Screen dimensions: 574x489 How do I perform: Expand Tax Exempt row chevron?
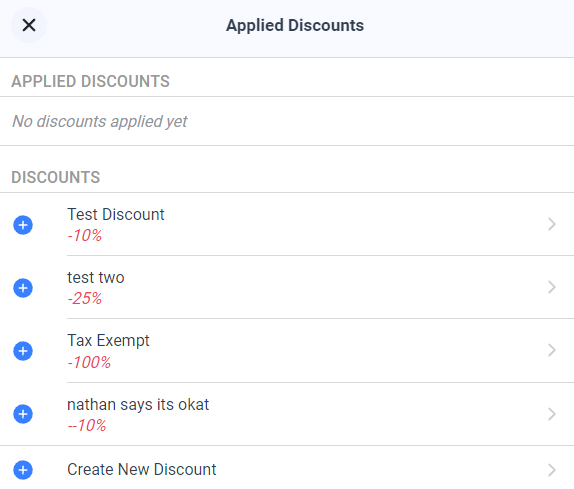click(x=552, y=350)
